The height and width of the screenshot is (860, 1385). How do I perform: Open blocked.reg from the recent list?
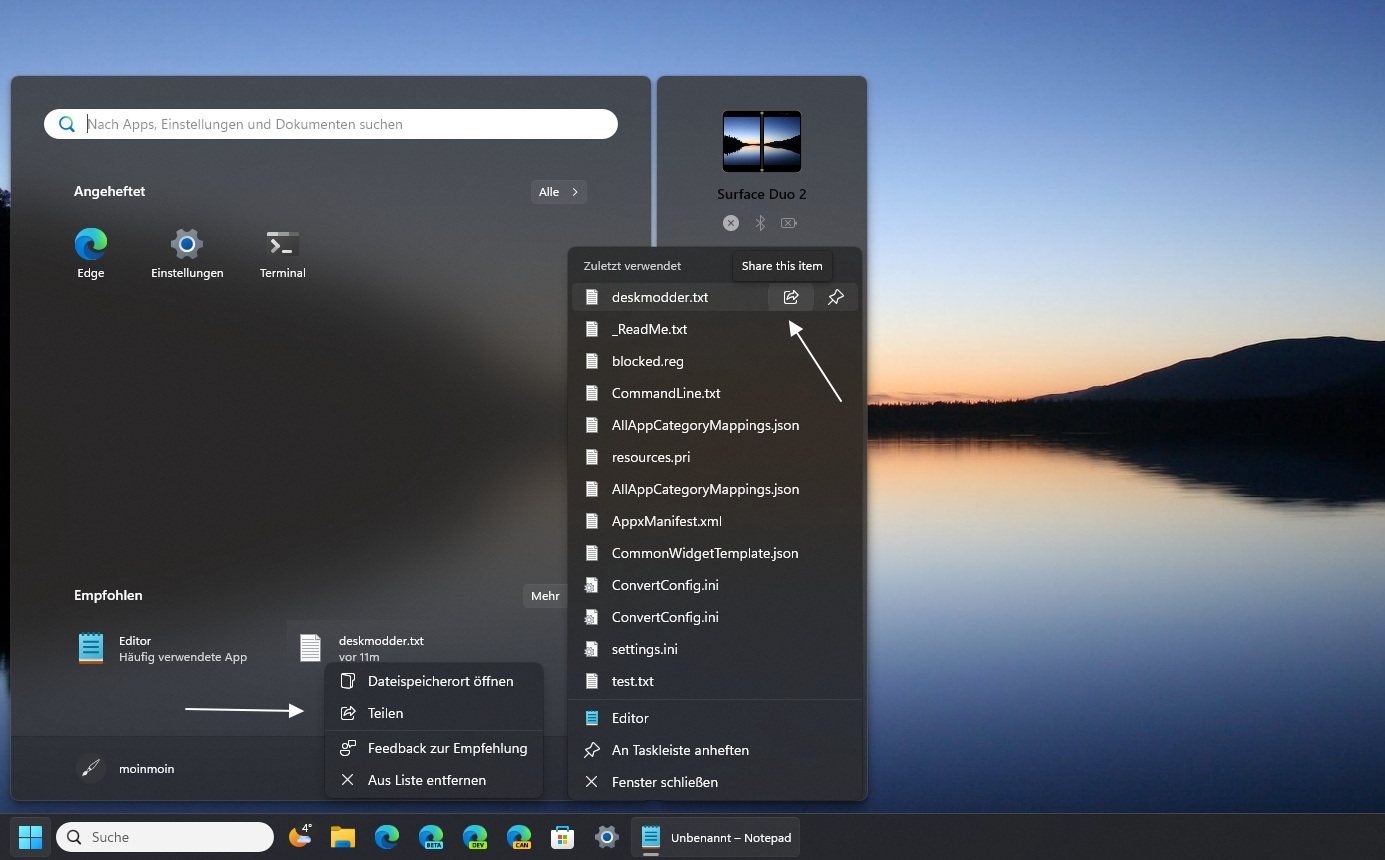point(715,361)
